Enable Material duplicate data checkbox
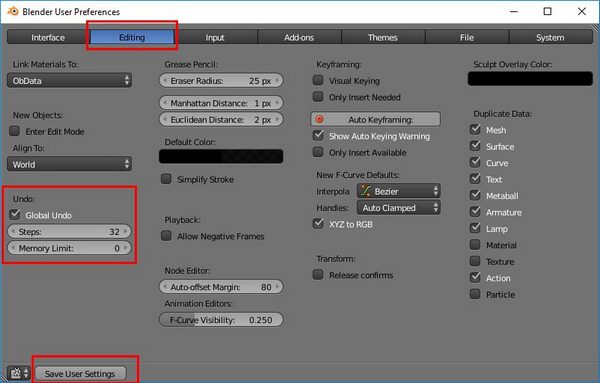The image size is (600, 383). click(x=475, y=245)
